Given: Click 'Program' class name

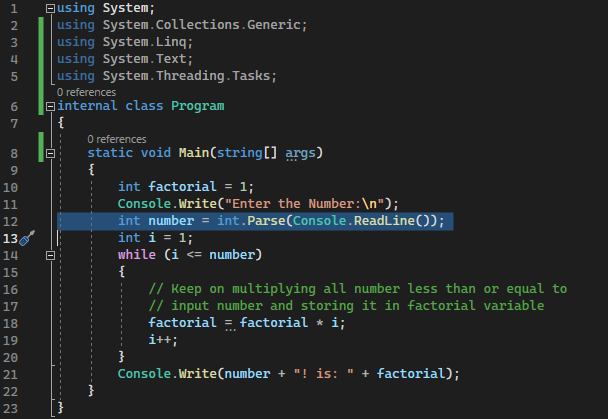Looking at the screenshot, I should [198, 106].
